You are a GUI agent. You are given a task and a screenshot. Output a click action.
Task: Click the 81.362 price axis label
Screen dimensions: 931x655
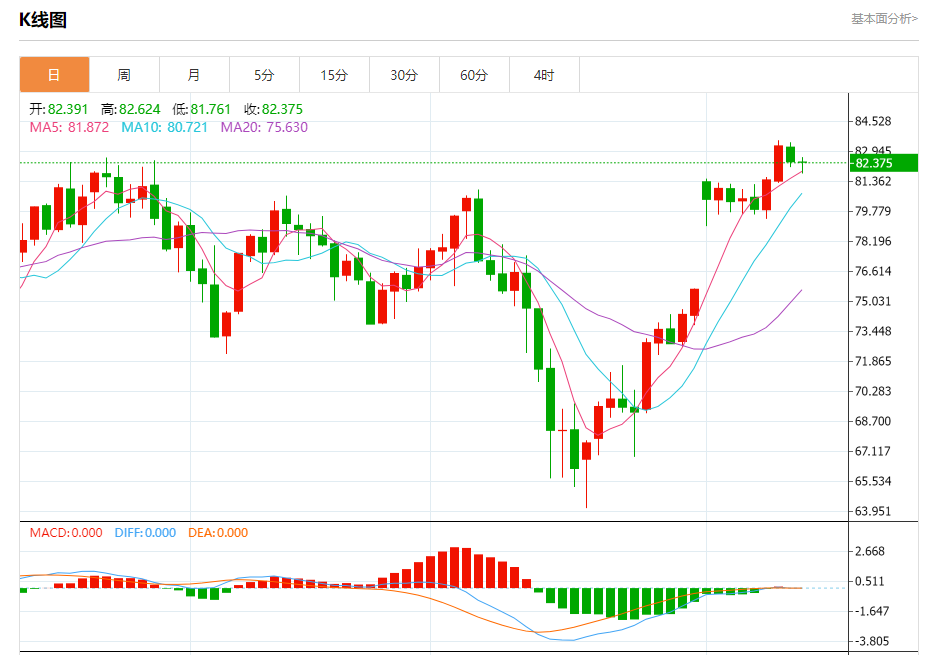click(x=873, y=181)
